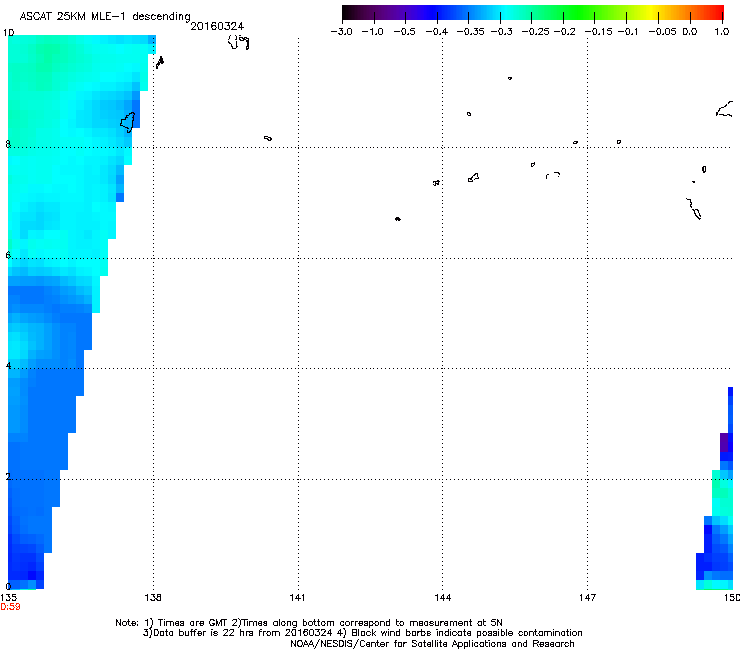Click the latitude label 10
The image size is (740, 650).
(x=8, y=33)
